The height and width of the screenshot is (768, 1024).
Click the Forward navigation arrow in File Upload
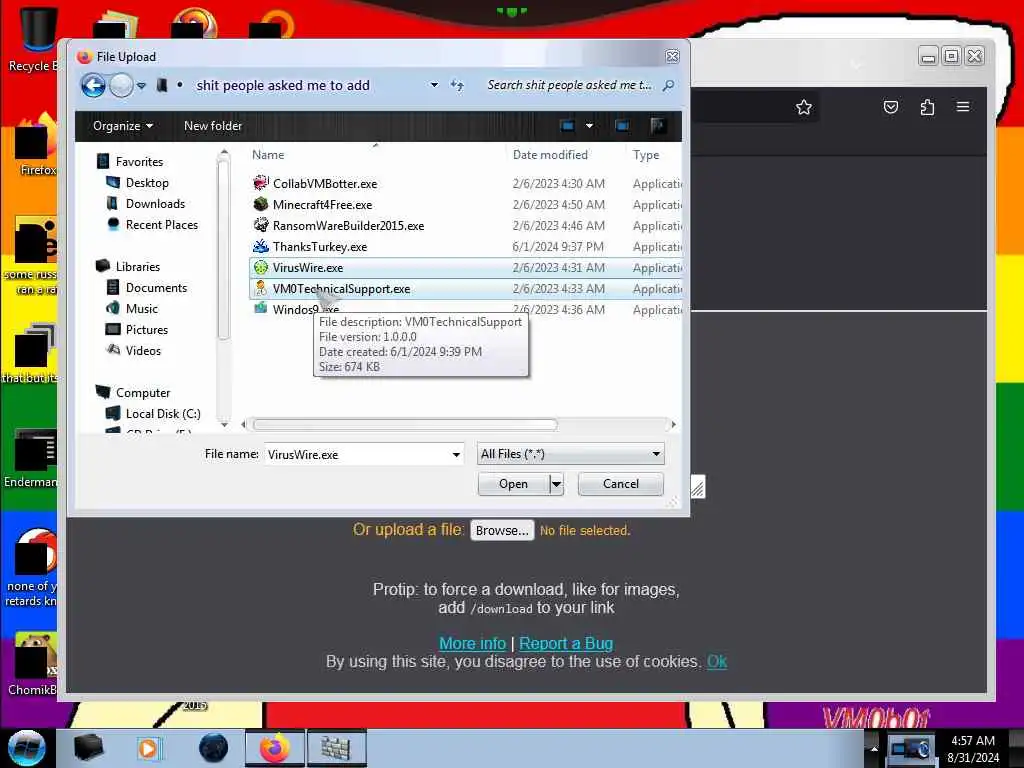[x=121, y=85]
